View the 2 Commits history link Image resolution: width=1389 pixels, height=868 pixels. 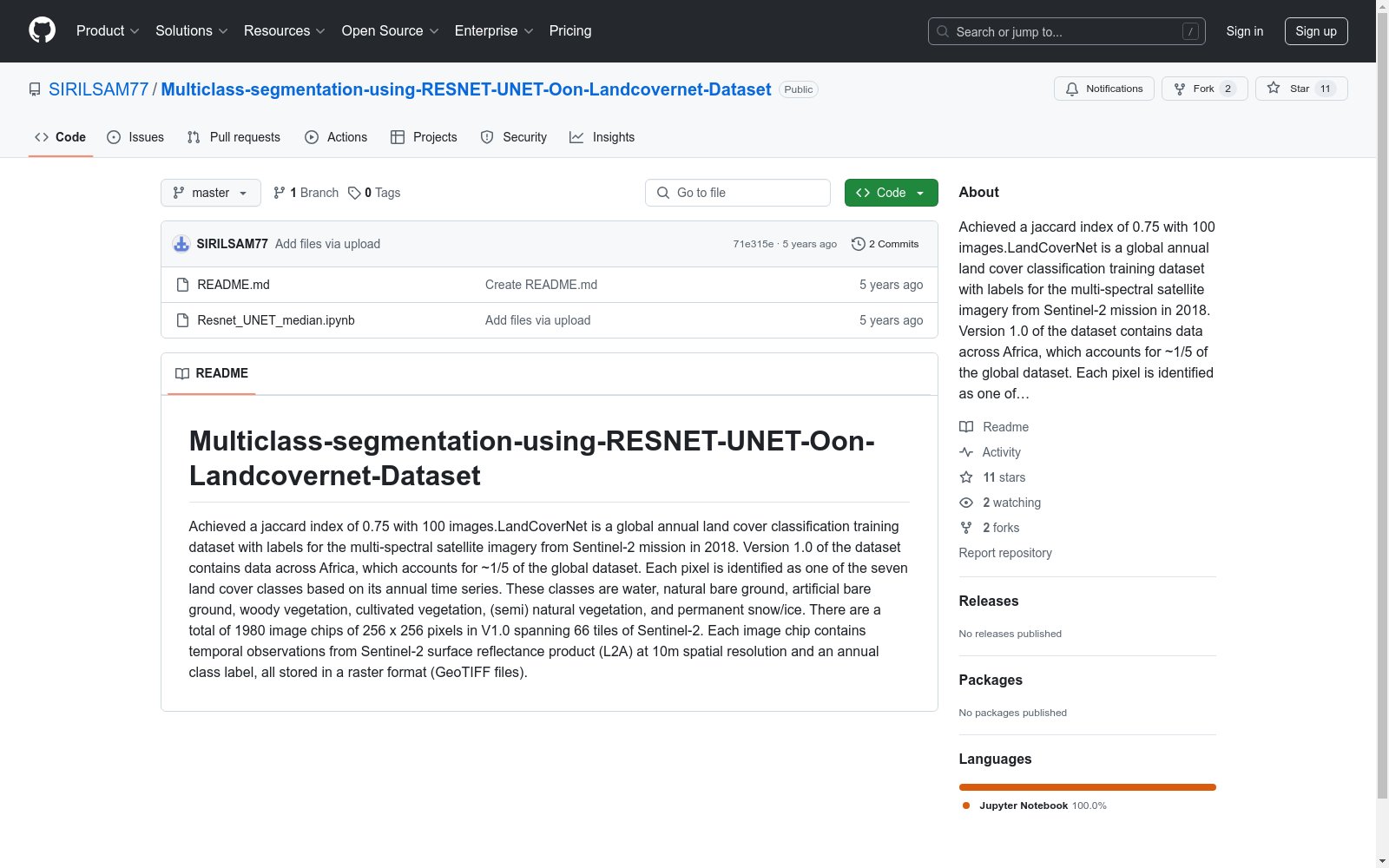pos(885,244)
